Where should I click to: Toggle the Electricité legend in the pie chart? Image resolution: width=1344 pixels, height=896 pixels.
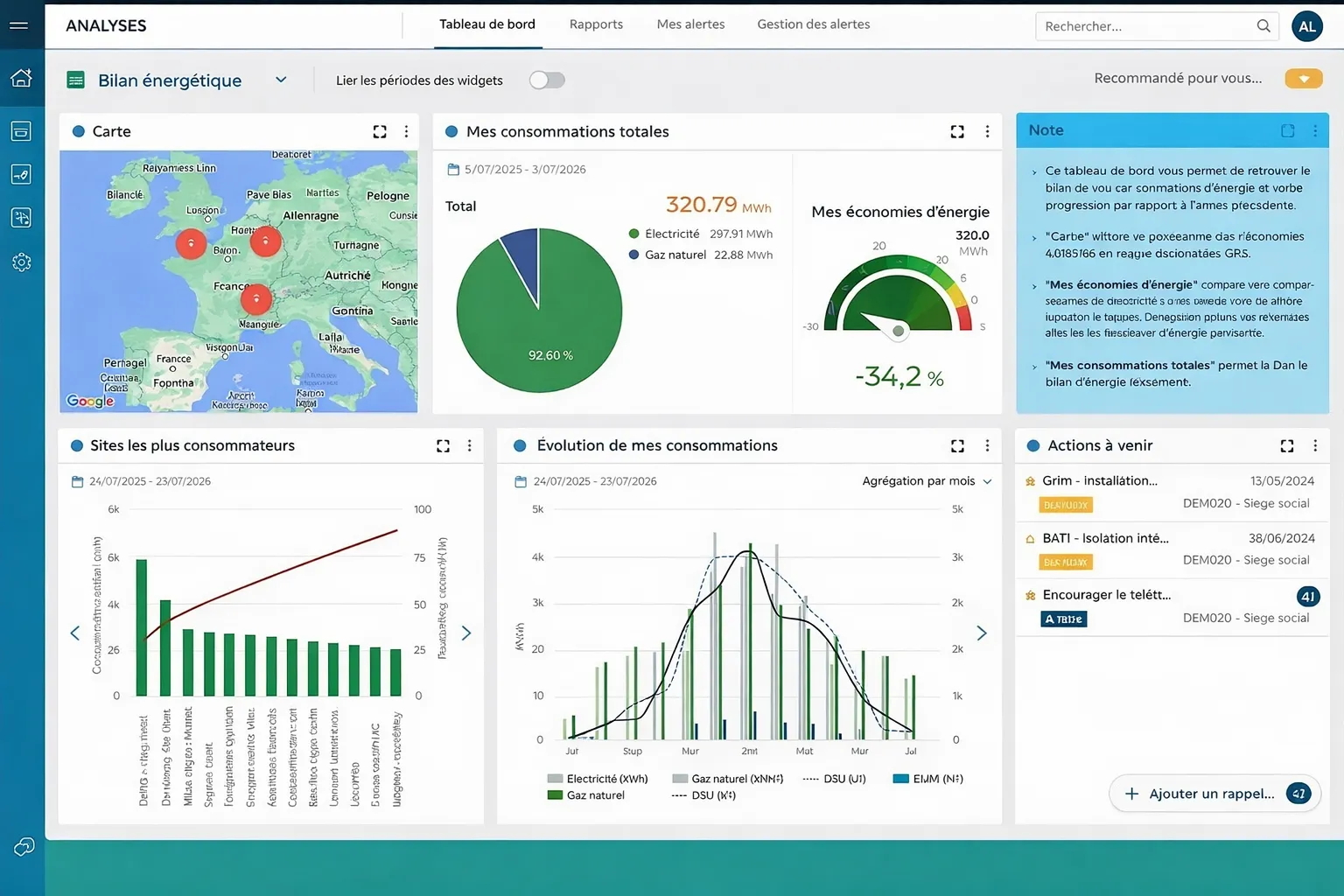[x=671, y=234]
